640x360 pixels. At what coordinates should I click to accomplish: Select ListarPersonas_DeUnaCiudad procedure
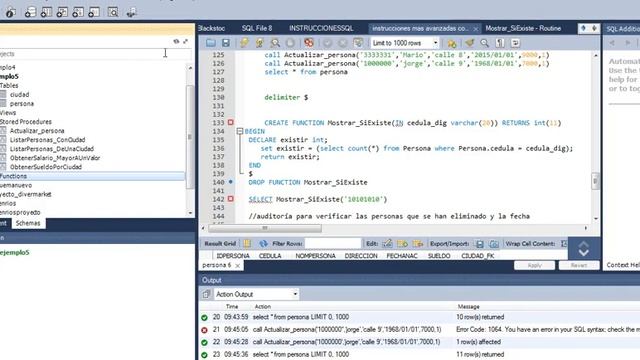point(52,149)
